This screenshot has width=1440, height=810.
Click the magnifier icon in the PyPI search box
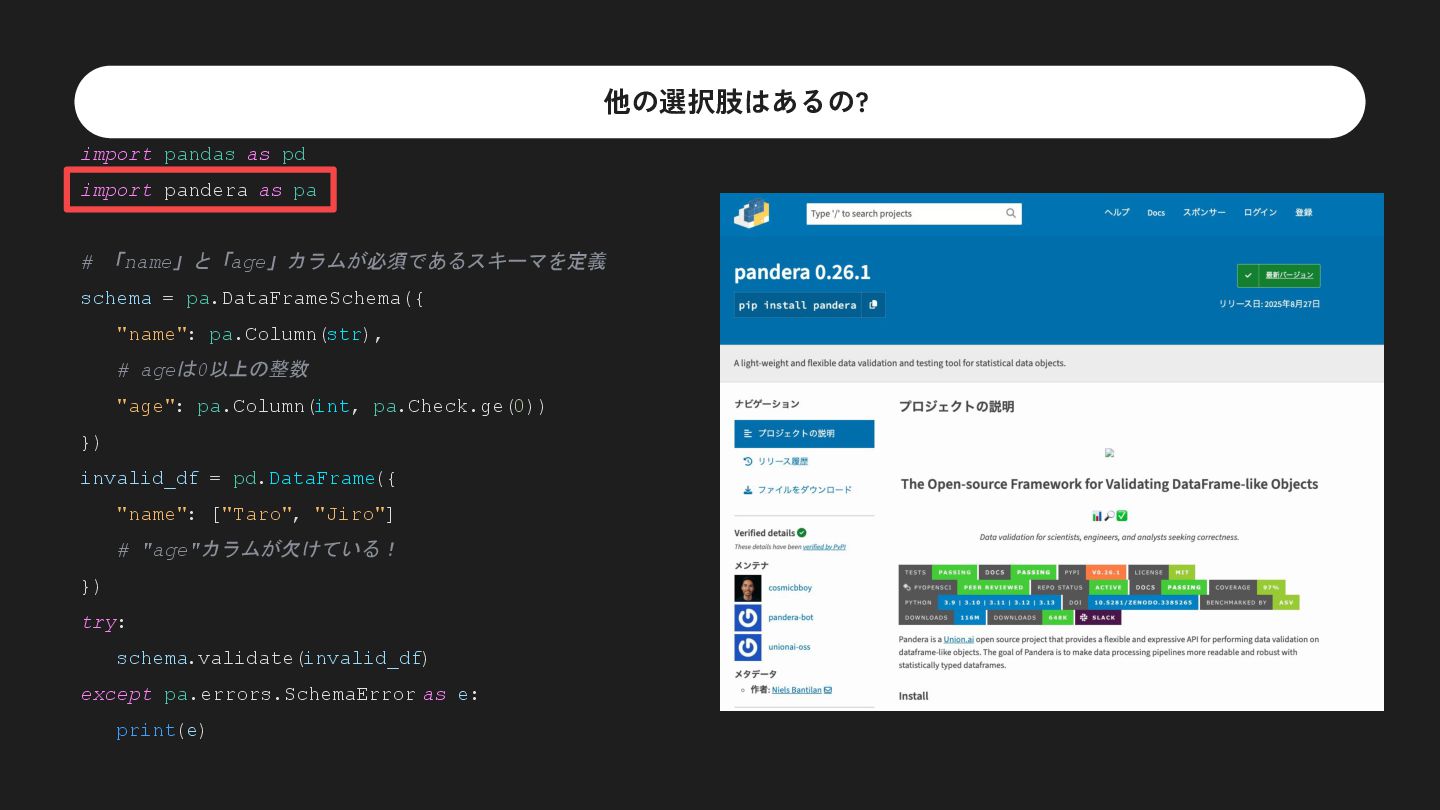(1011, 213)
